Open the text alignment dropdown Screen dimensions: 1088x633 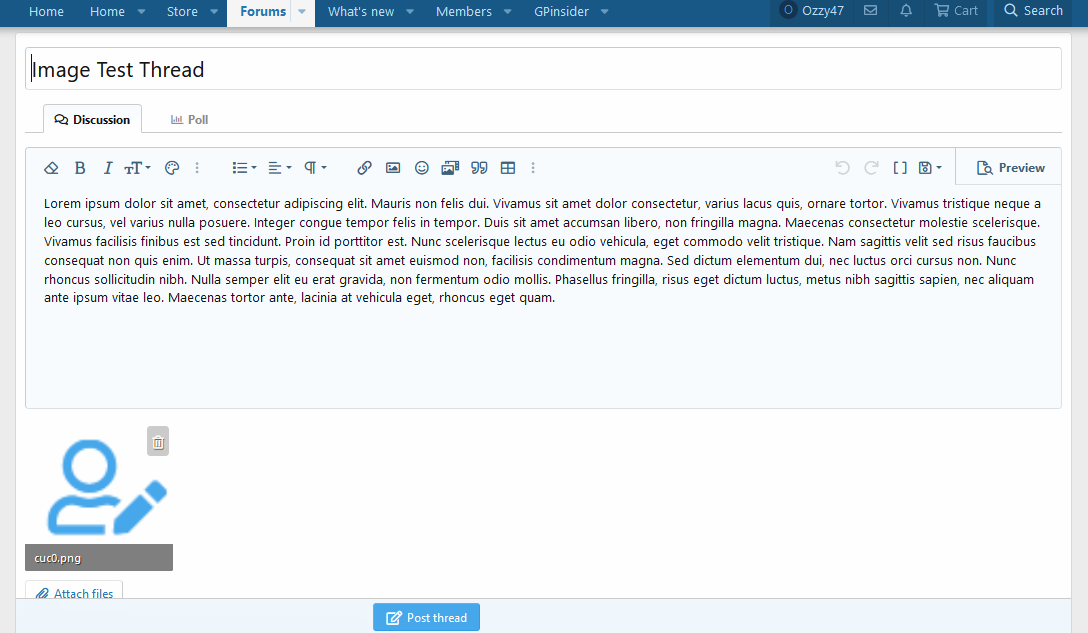point(280,168)
